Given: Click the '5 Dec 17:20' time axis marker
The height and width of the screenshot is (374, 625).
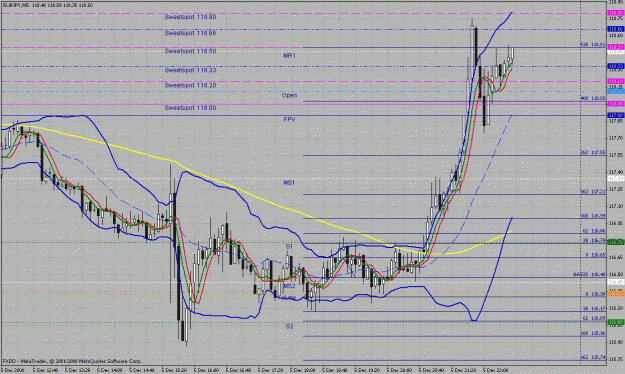Looking at the screenshot, I should click(x=271, y=370).
